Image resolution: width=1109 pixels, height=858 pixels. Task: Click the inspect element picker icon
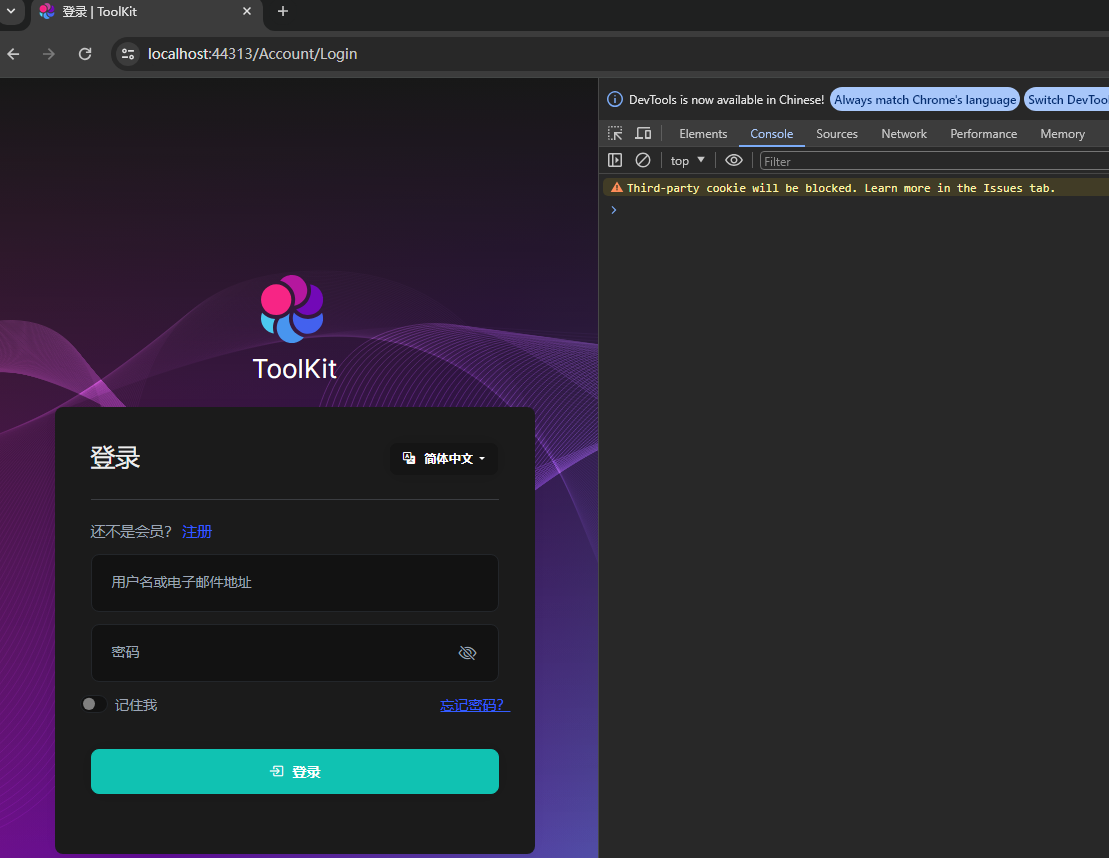coord(615,134)
